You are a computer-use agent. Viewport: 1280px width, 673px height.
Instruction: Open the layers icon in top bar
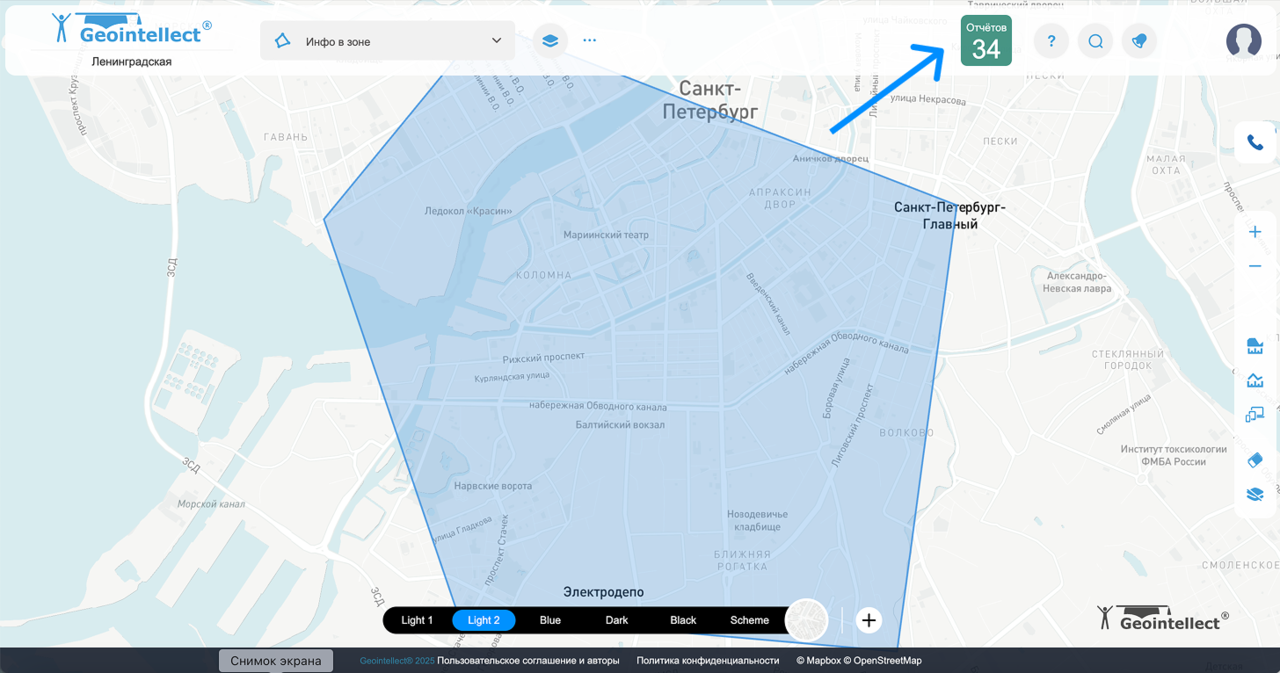[x=549, y=41]
